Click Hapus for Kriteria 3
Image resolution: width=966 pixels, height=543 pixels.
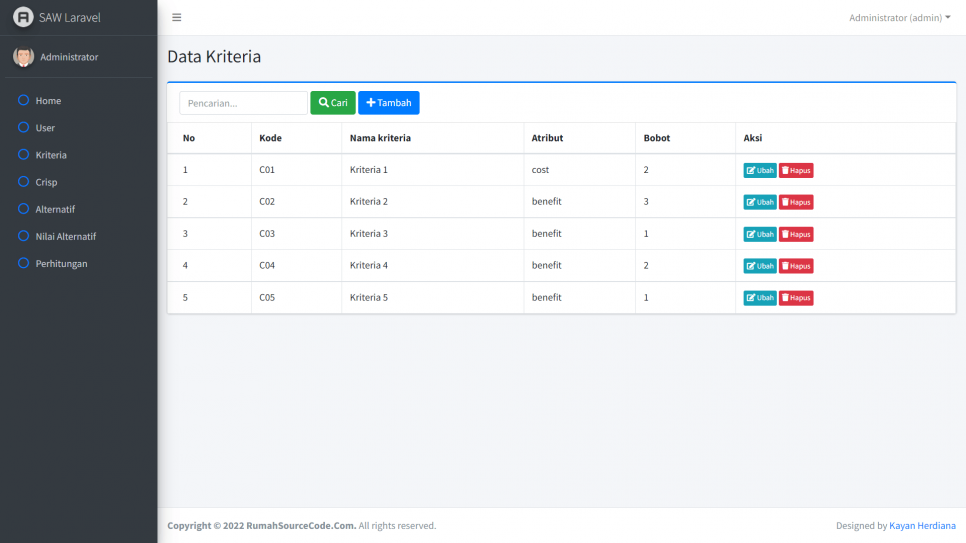796,234
